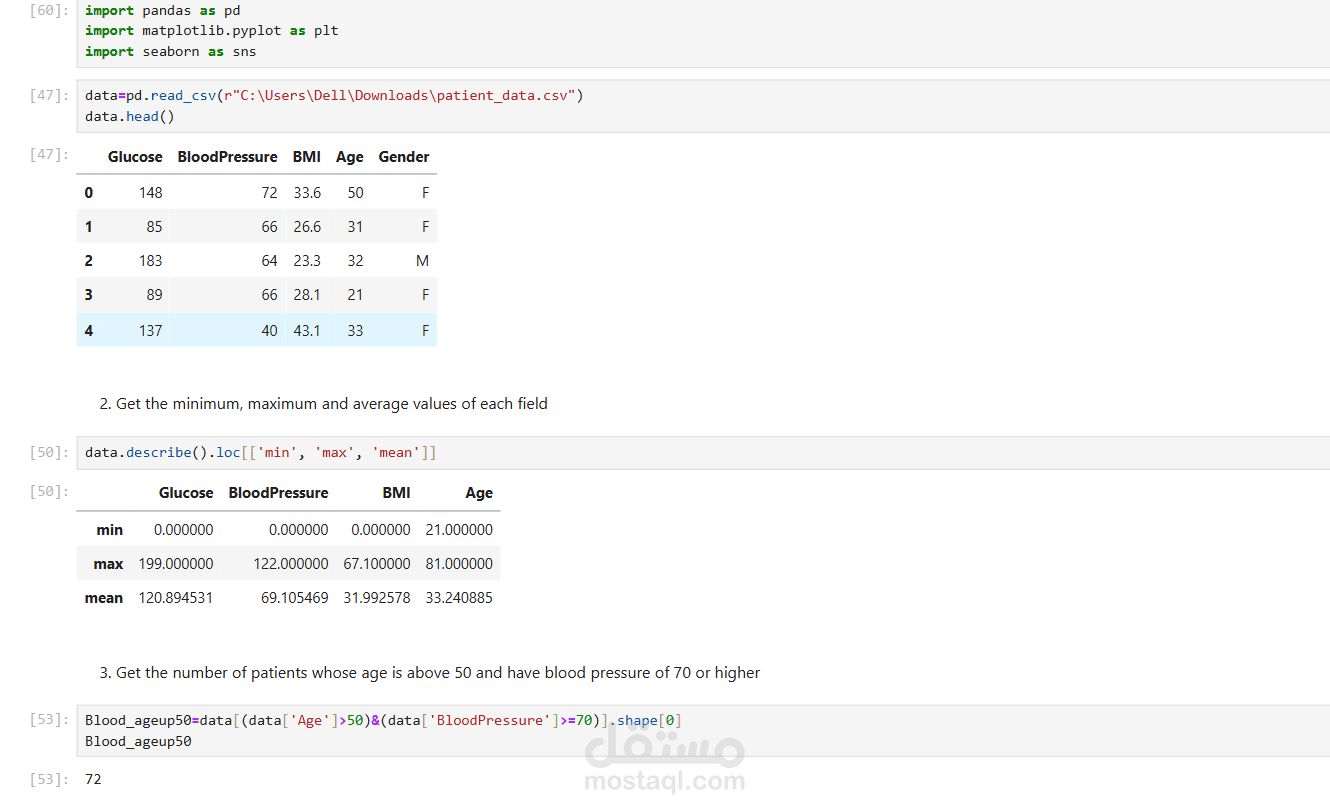Click Age value 31 in row 1
The height and width of the screenshot is (811, 1330).
(x=355, y=227)
